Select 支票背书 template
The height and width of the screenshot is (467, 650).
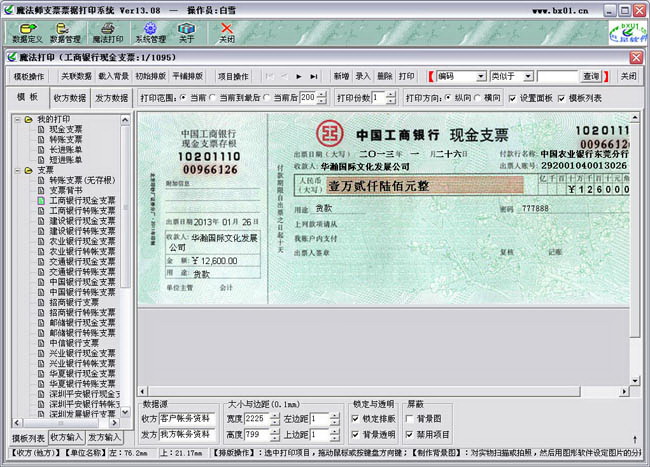pyautogui.click(x=65, y=190)
